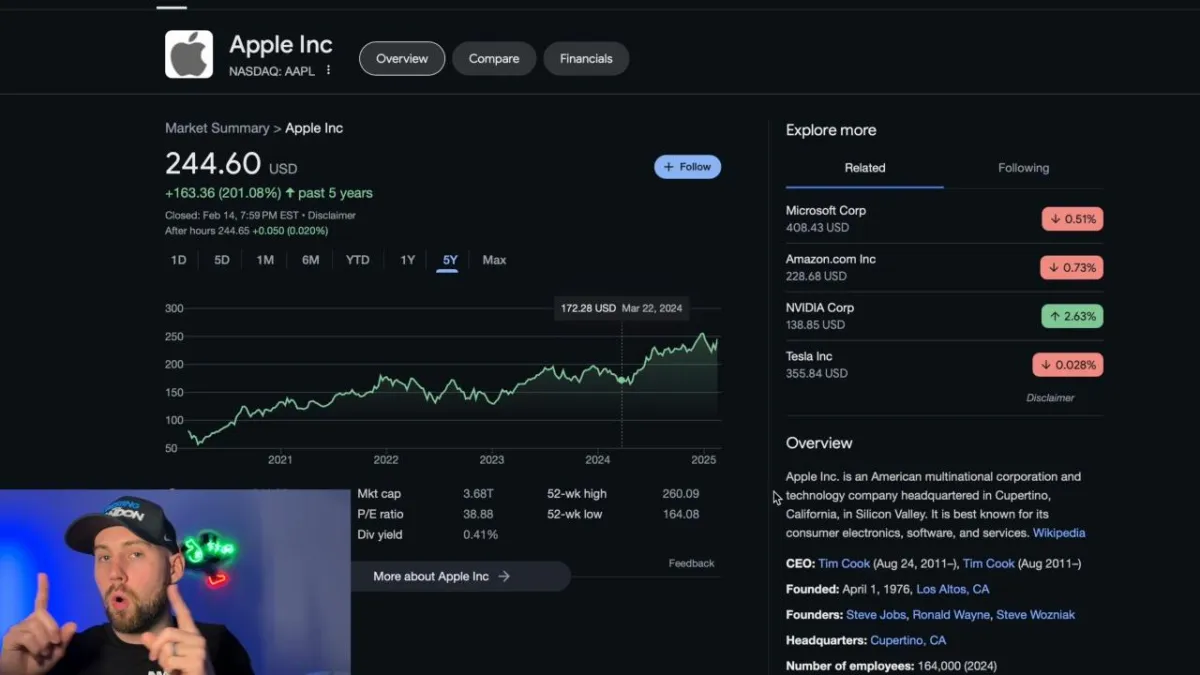Open the Los Altos, CA link
The image size is (1200, 675).
coord(953,589)
